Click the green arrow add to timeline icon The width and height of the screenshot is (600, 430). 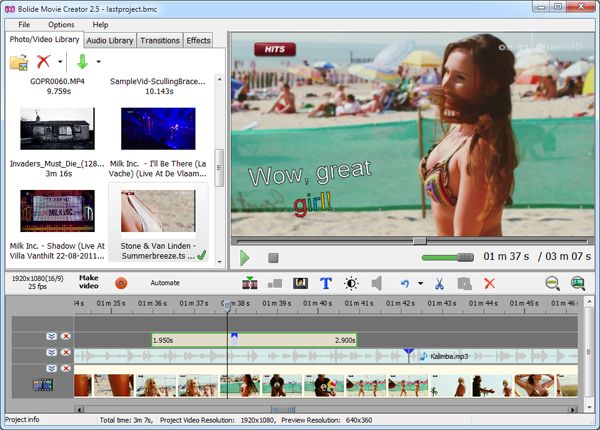(x=82, y=62)
